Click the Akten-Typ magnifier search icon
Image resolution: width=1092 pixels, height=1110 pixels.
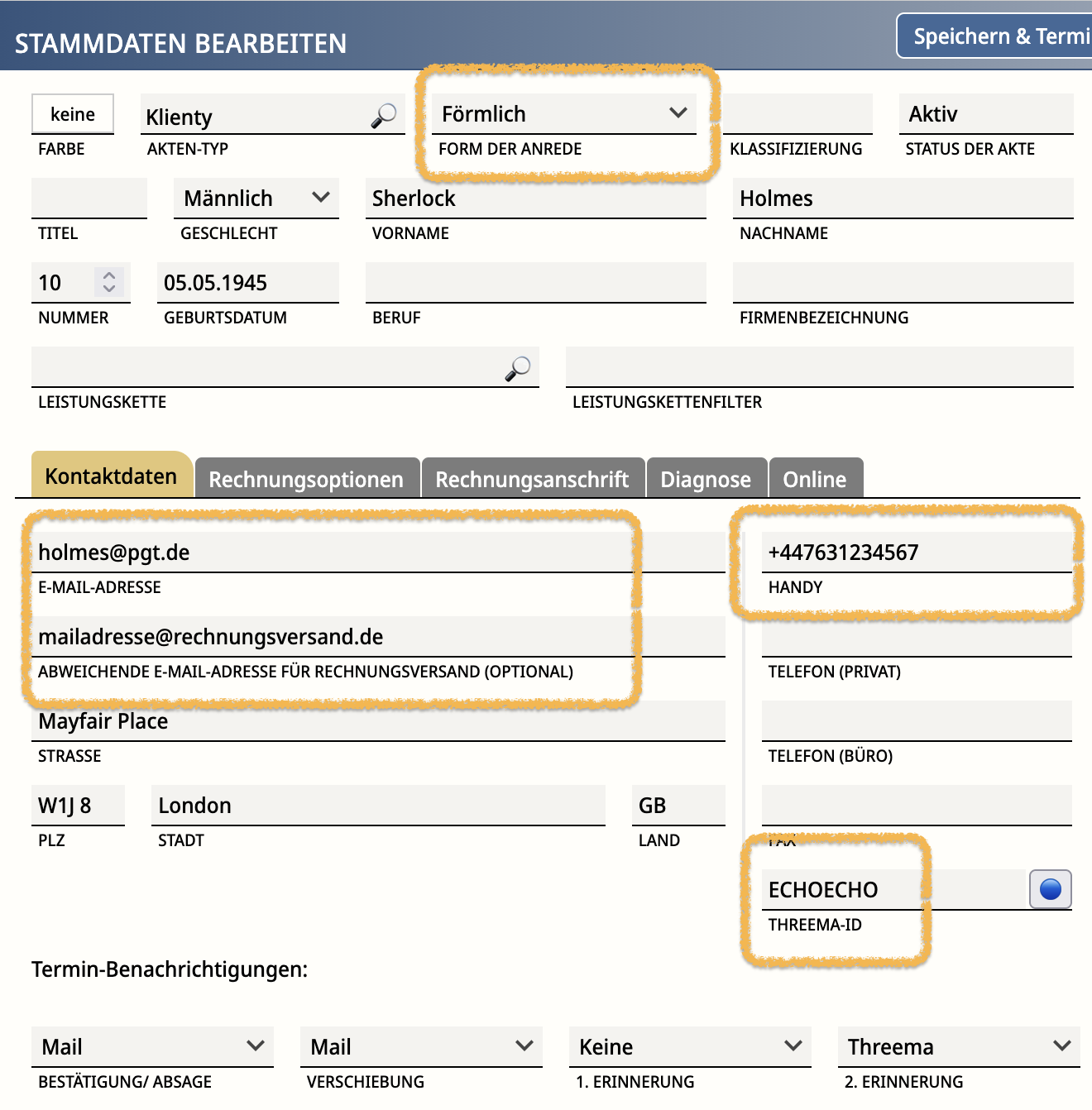pos(383,116)
